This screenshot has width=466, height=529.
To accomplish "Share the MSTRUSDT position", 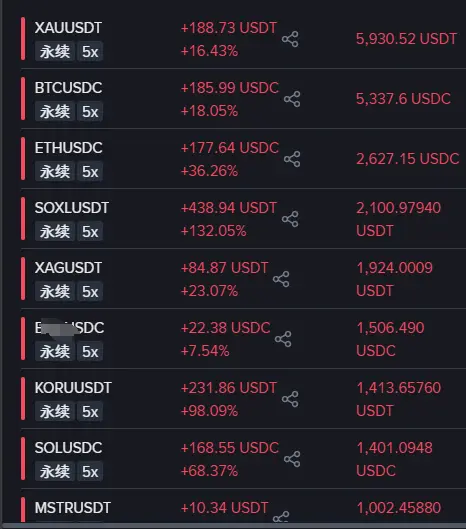I will [281, 517].
